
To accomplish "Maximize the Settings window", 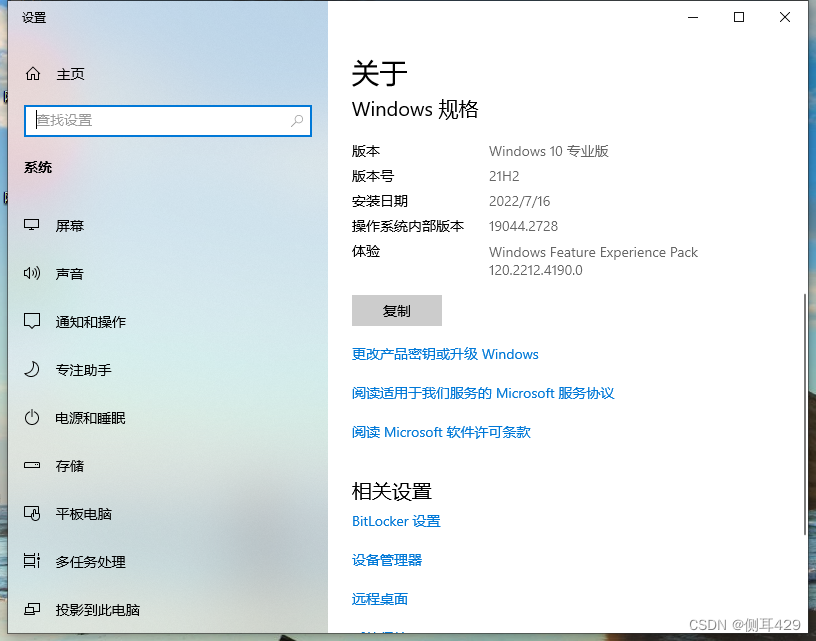I will coord(738,17).
